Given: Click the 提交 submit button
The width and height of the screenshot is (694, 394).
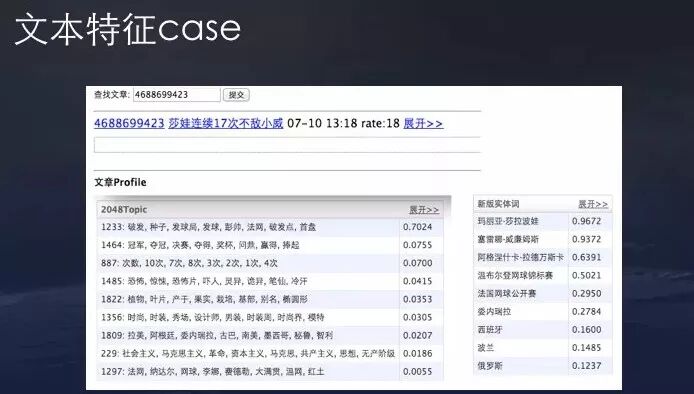Looking at the screenshot, I should [236, 95].
